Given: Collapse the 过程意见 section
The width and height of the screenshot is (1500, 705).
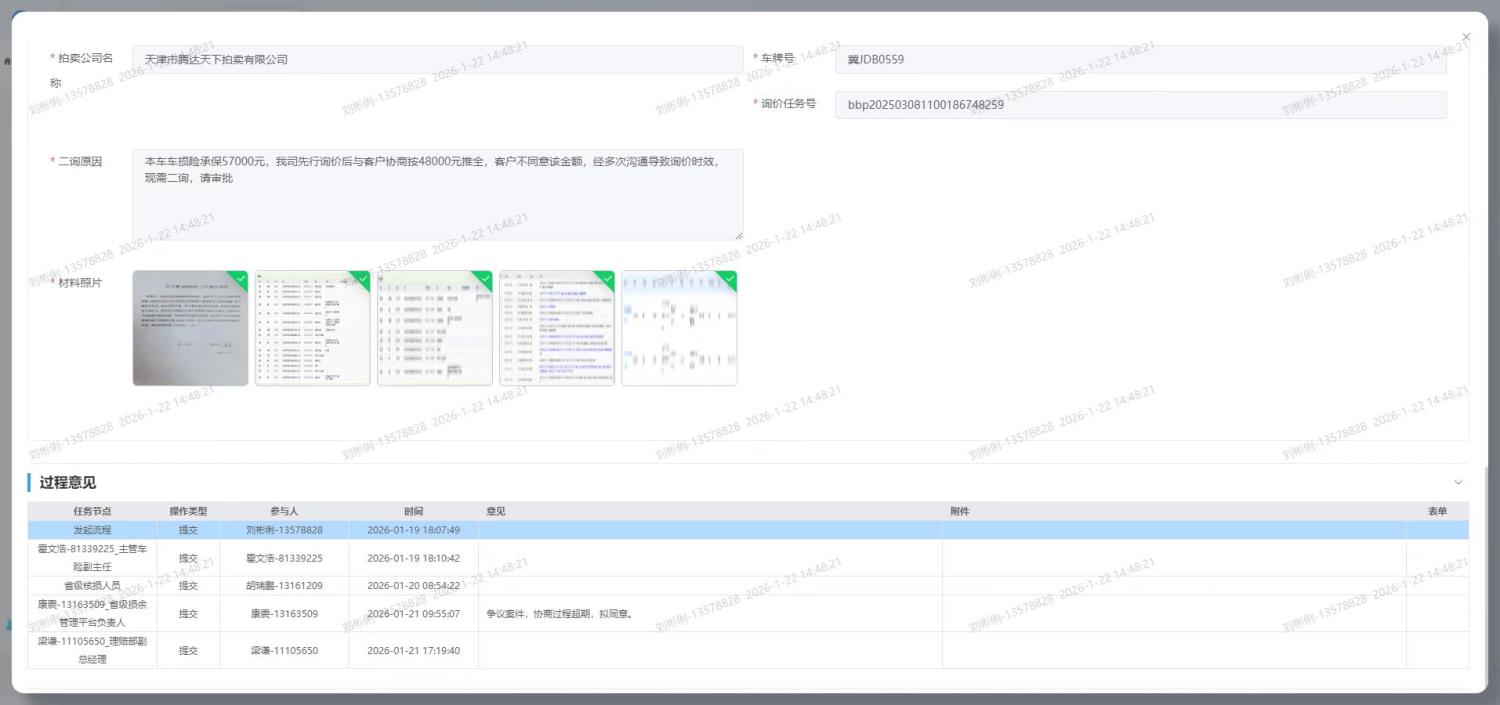Looking at the screenshot, I should pyautogui.click(x=1457, y=483).
